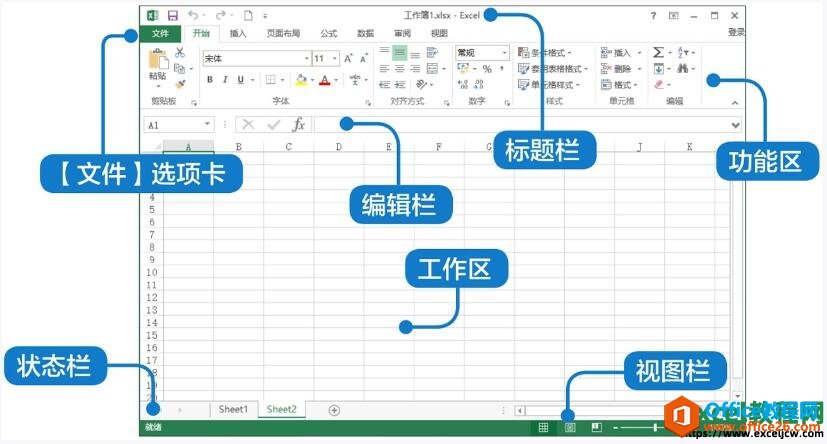827x444 pixels.
Task: Toggle middle vertical alignment
Action: pyautogui.click(x=400, y=52)
